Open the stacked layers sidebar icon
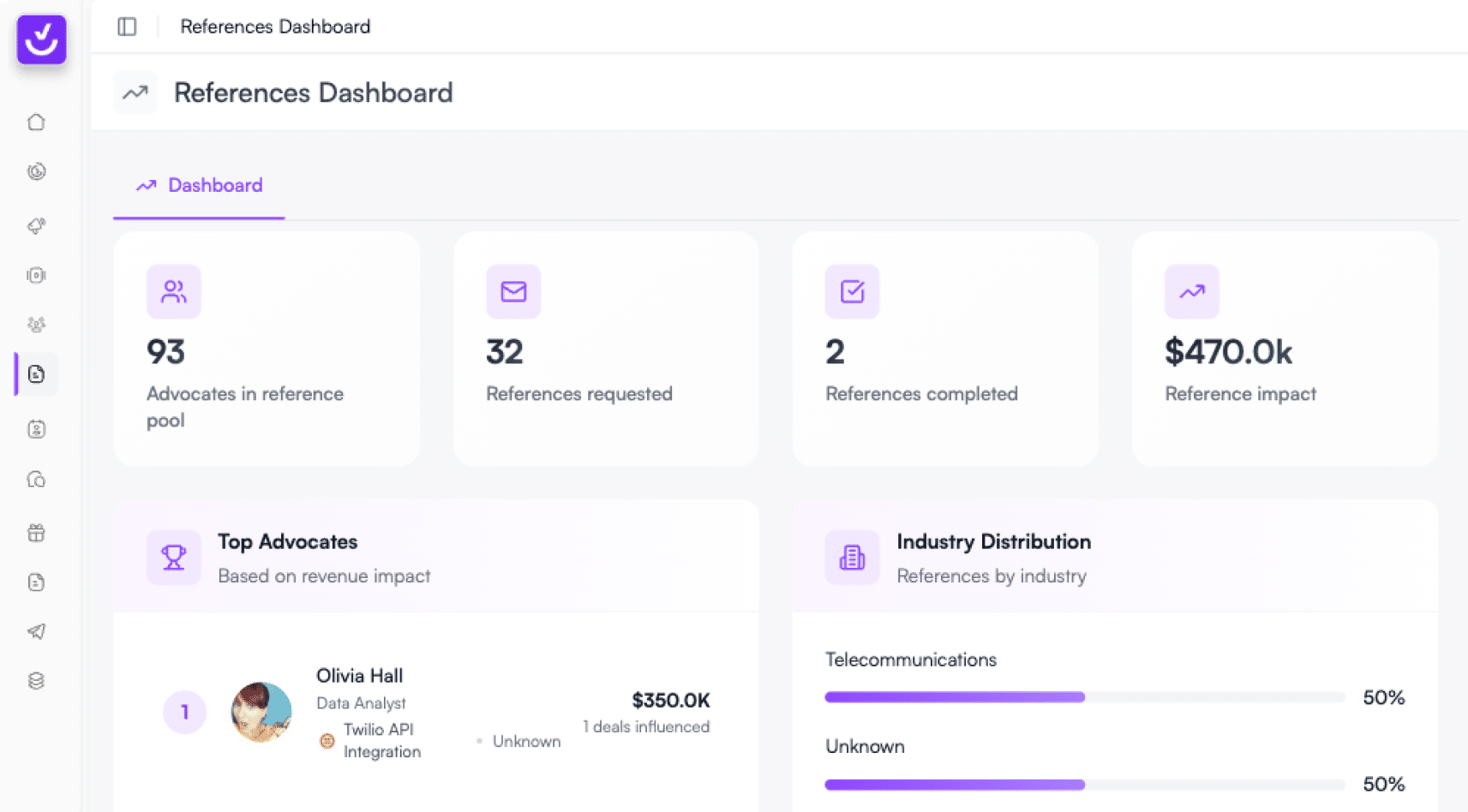Image resolution: width=1468 pixels, height=812 pixels. (36, 681)
